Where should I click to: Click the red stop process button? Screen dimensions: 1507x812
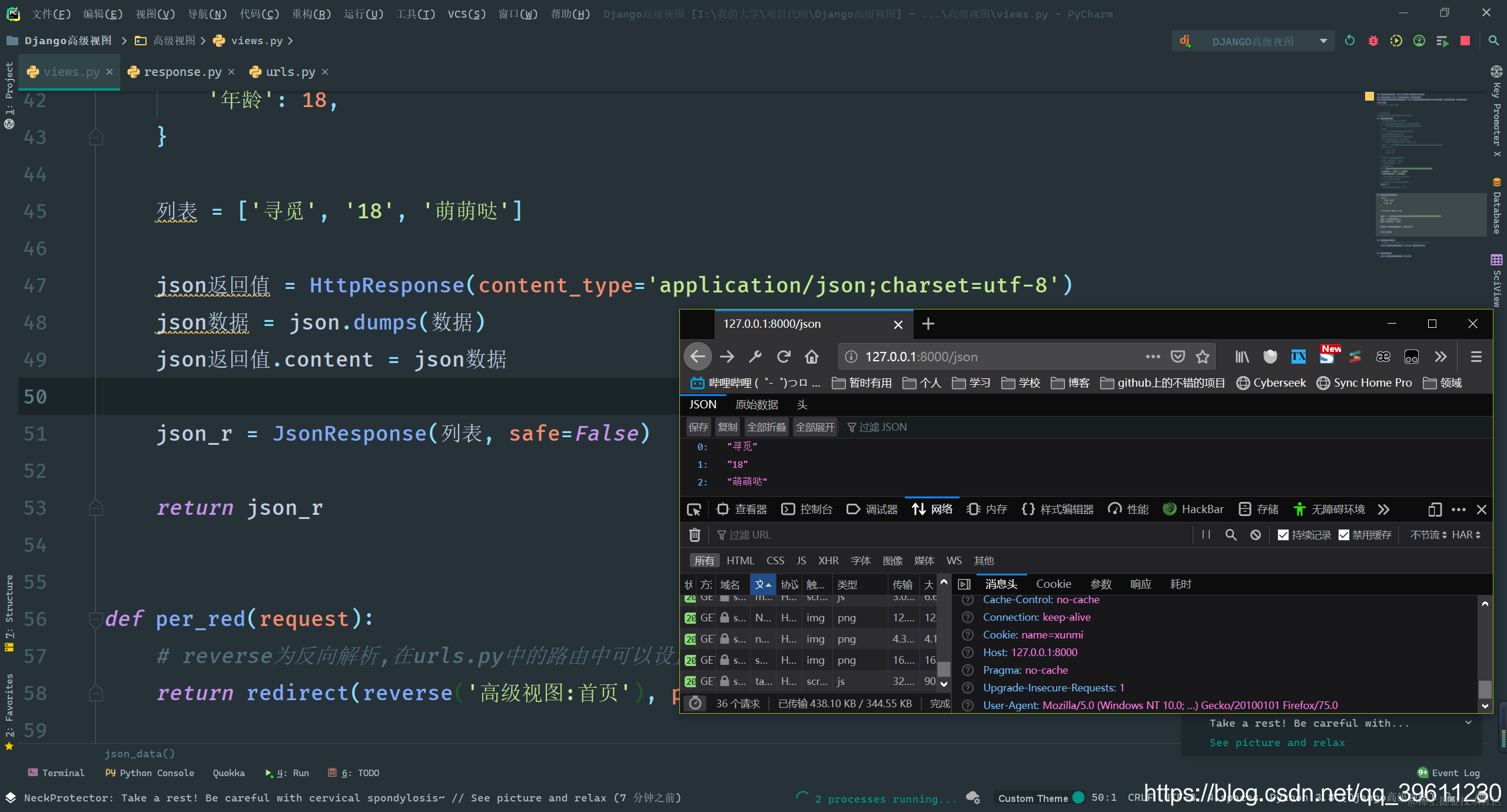(x=1465, y=41)
